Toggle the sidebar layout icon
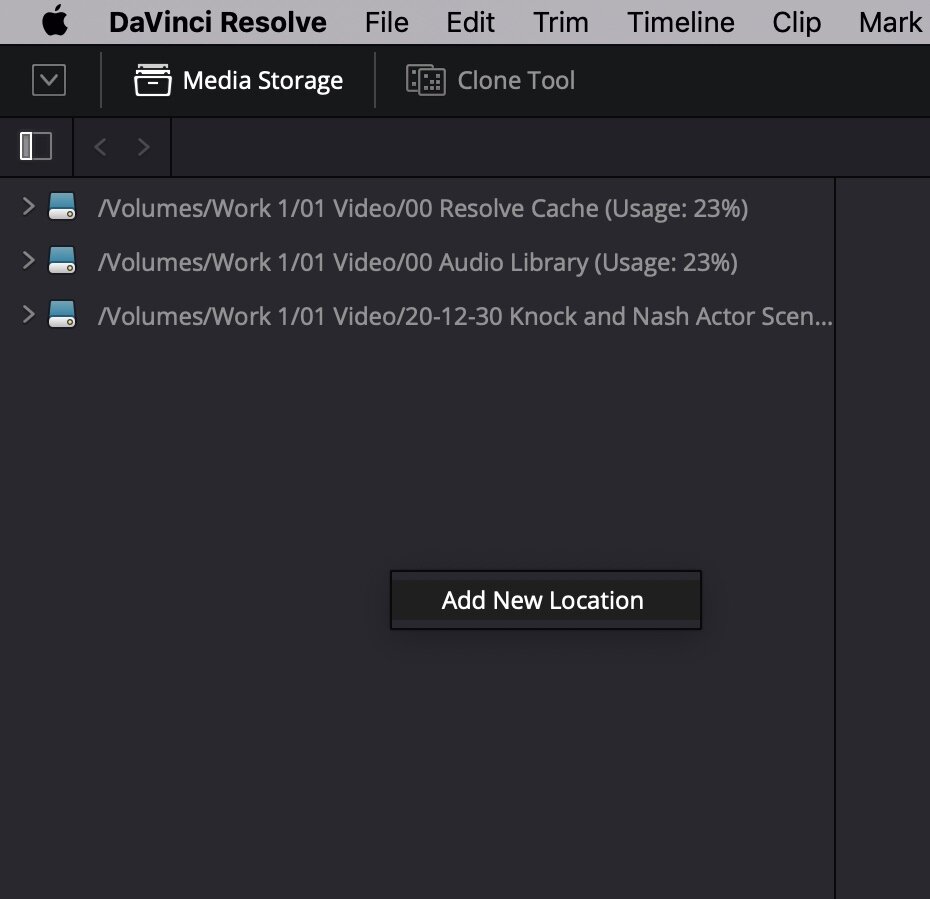 click(x=36, y=146)
